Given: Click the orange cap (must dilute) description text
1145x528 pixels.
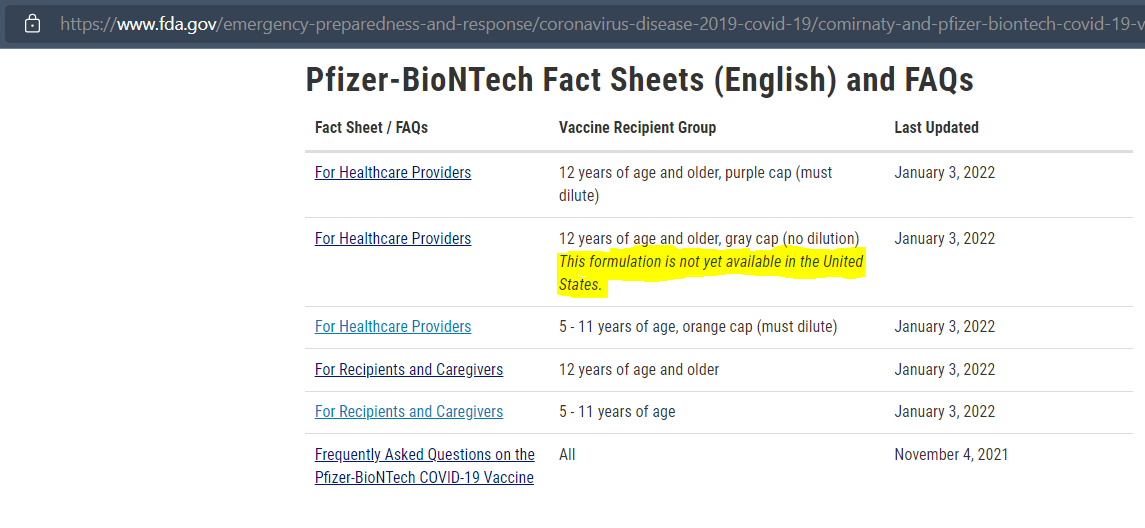Looking at the screenshot, I should point(698,326).
